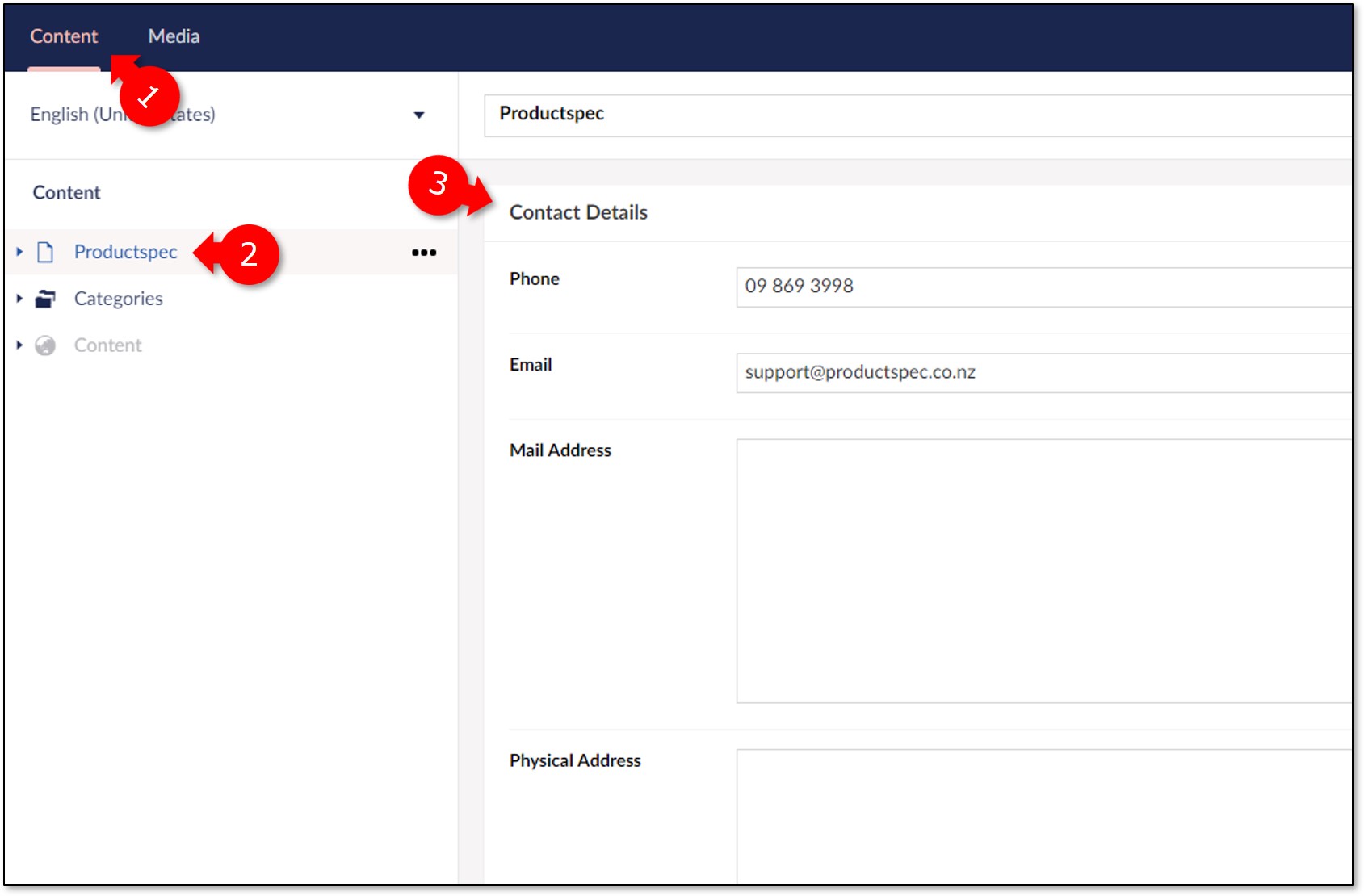The height and width of the screenshot is (896, 1364).
Task: Open the Content section tab
Action: (64, 36)
